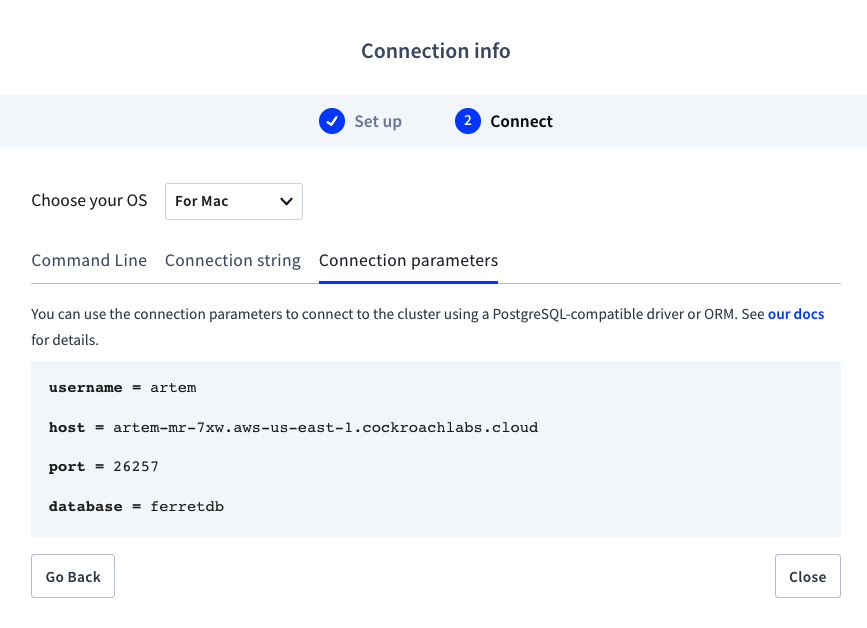The height and width of the screenshot is (628, 867).
Task: Click the dropdown chevron next to For Mac
Action: [286, 201]
